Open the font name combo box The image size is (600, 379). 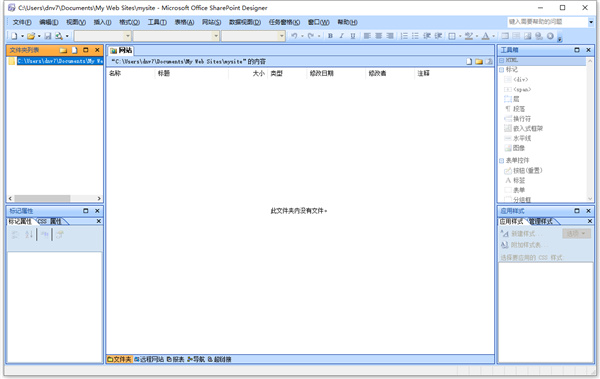click(176, 36)
